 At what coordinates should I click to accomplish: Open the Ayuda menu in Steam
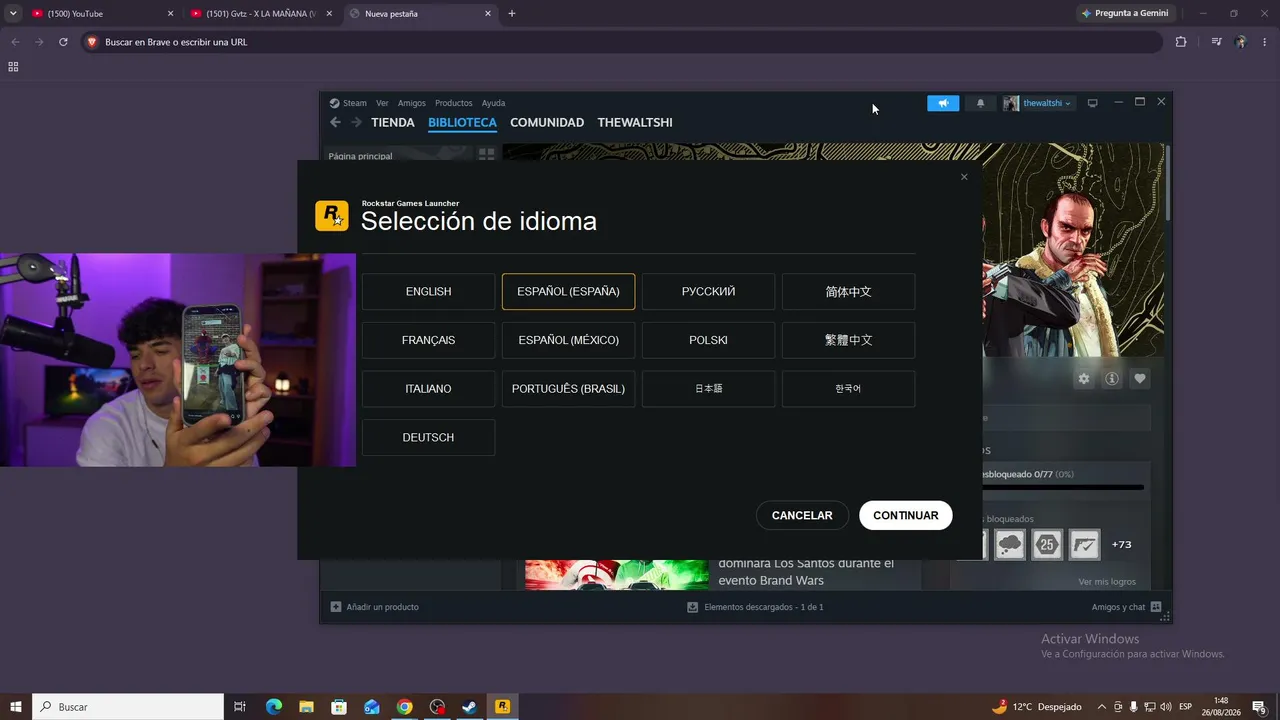coord(493,103)
